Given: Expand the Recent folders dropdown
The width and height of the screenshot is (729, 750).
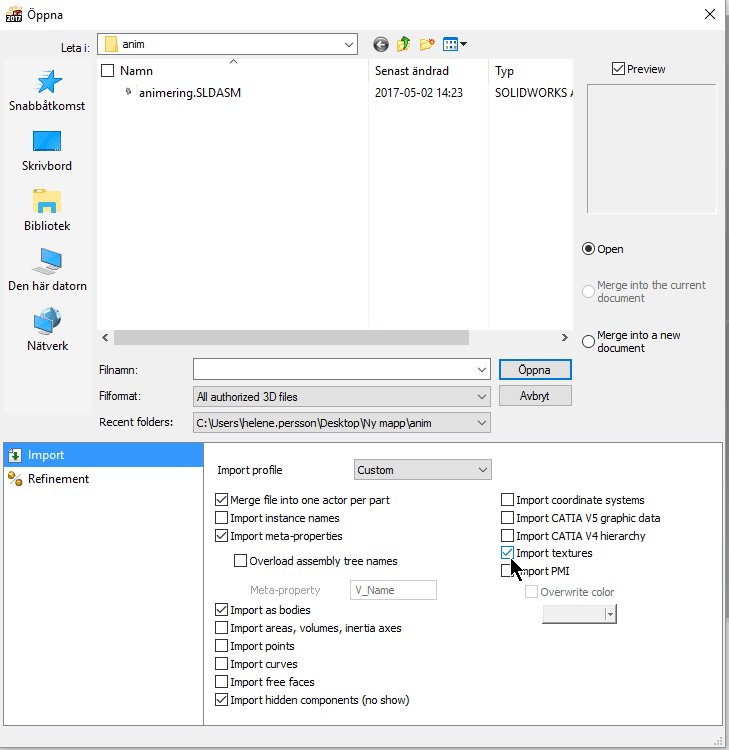Looking at the screenshot, I should click(482, 423).
